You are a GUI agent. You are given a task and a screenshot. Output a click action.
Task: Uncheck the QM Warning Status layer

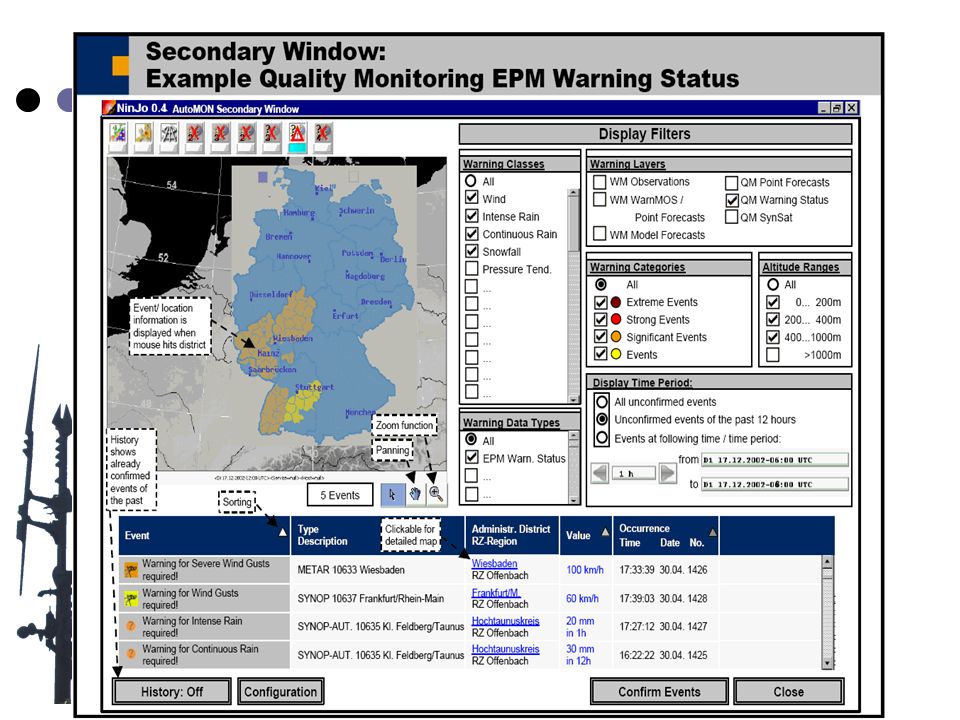point(732,200)
